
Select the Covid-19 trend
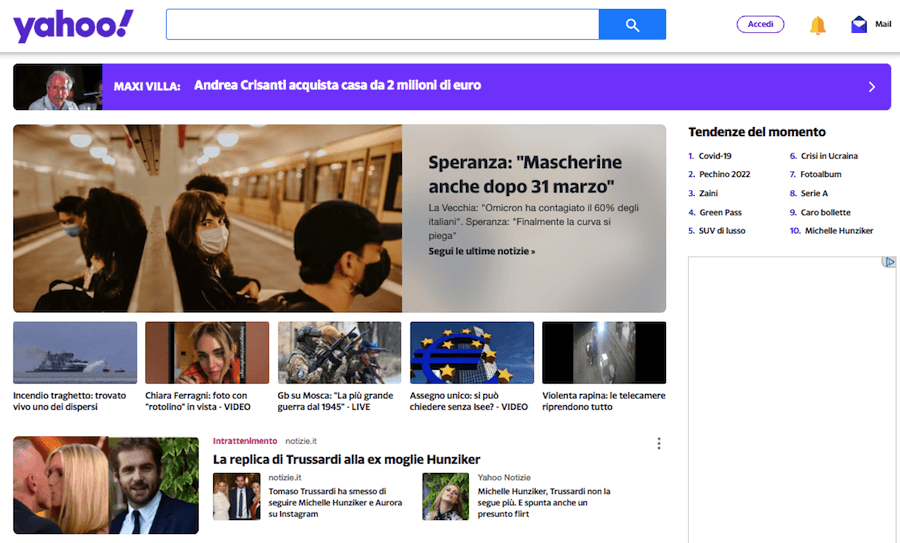pos(715,156)
